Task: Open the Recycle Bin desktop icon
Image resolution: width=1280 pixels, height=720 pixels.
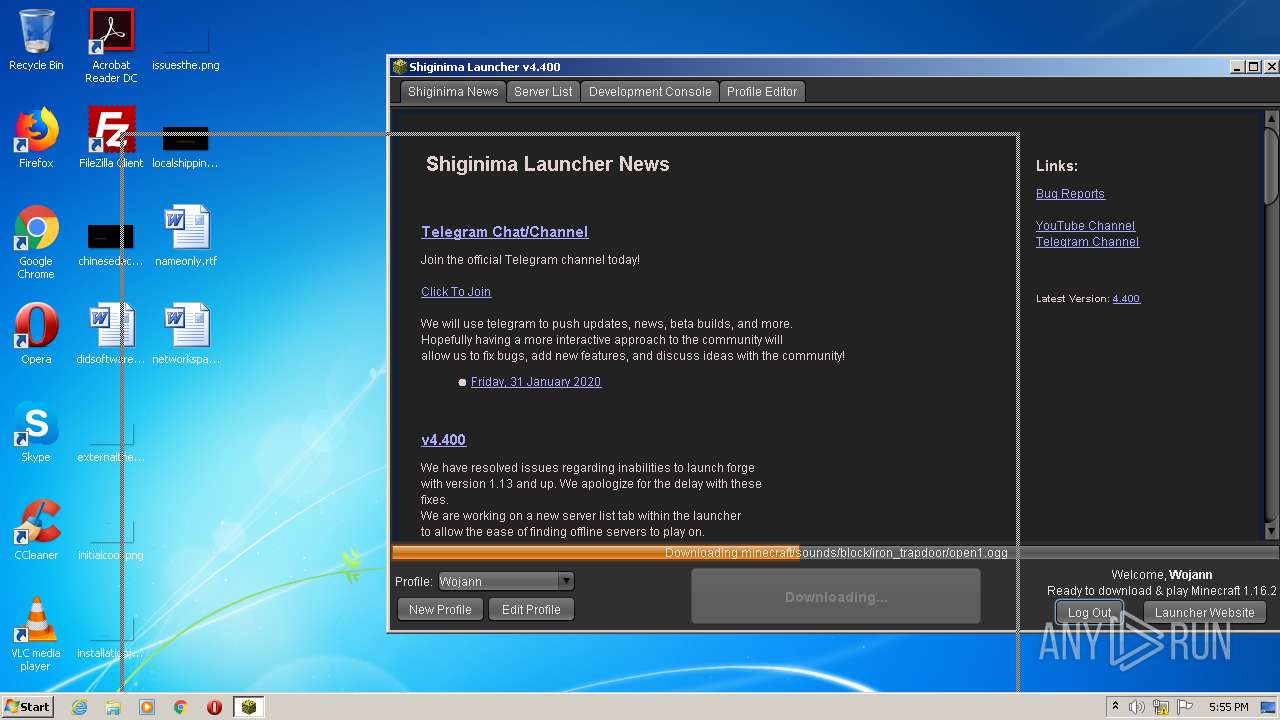Action: pos(36,41)
